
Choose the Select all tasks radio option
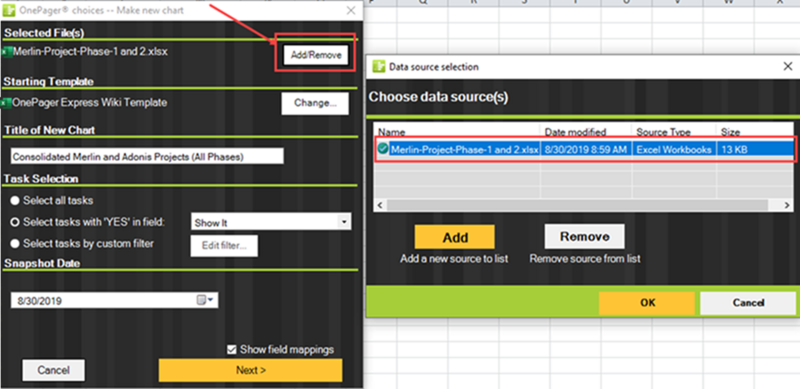[x=15, y=201]
